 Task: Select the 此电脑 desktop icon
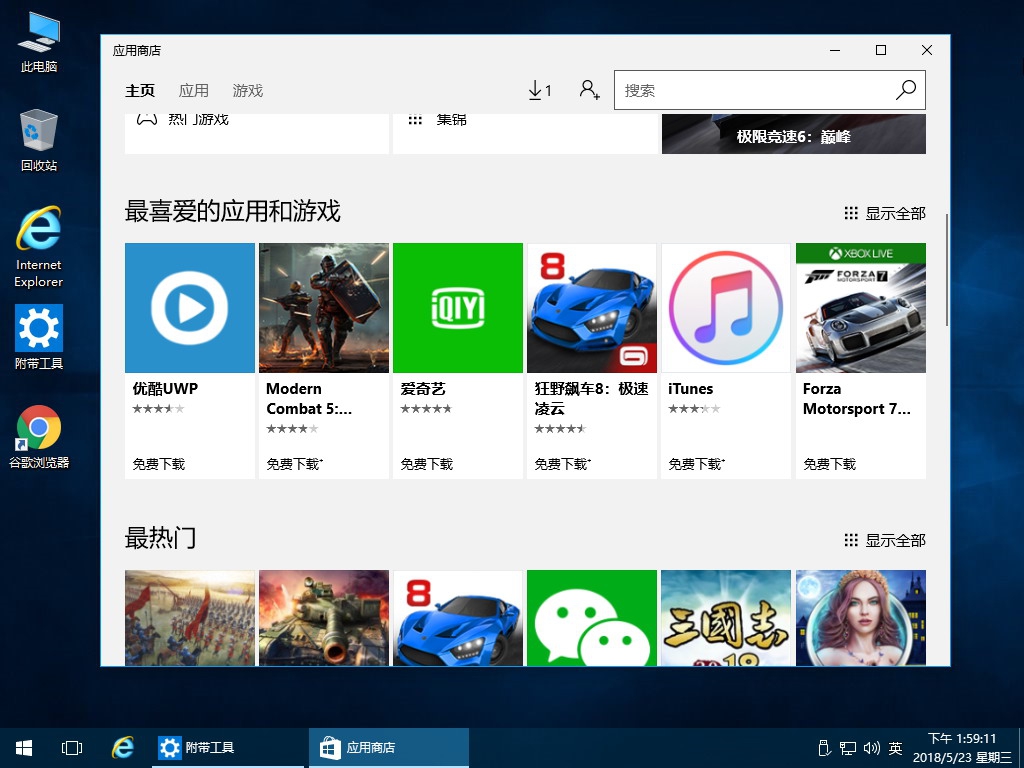[39, 42]
